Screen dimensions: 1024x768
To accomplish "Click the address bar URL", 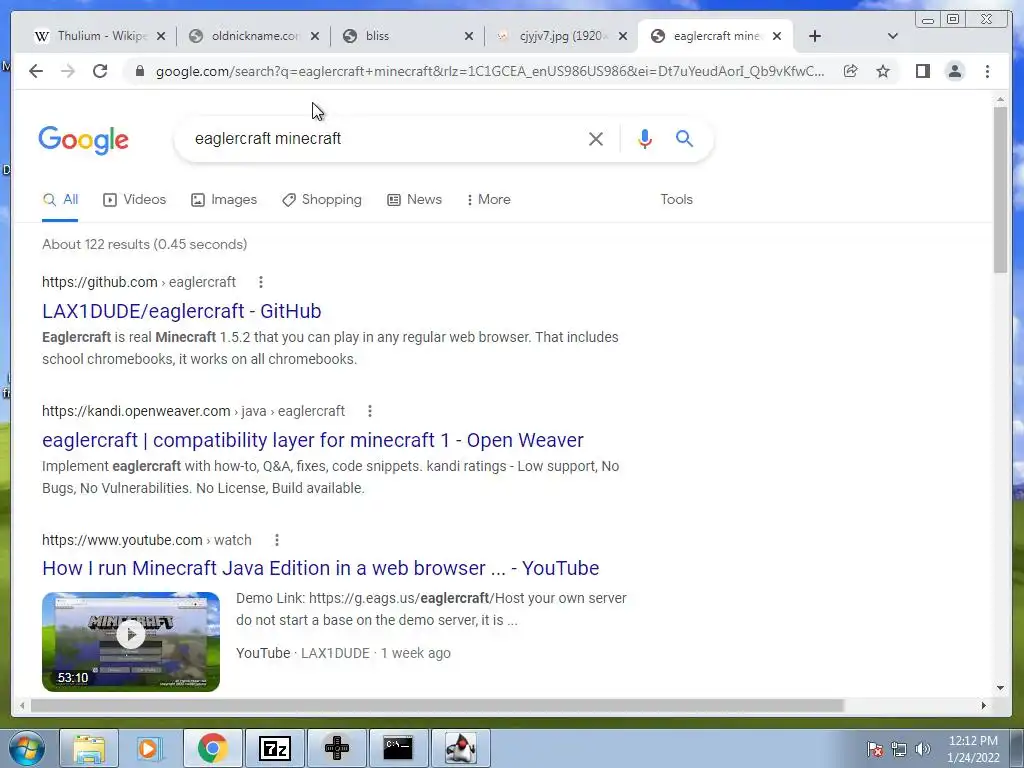I will [x=490, y=71].
